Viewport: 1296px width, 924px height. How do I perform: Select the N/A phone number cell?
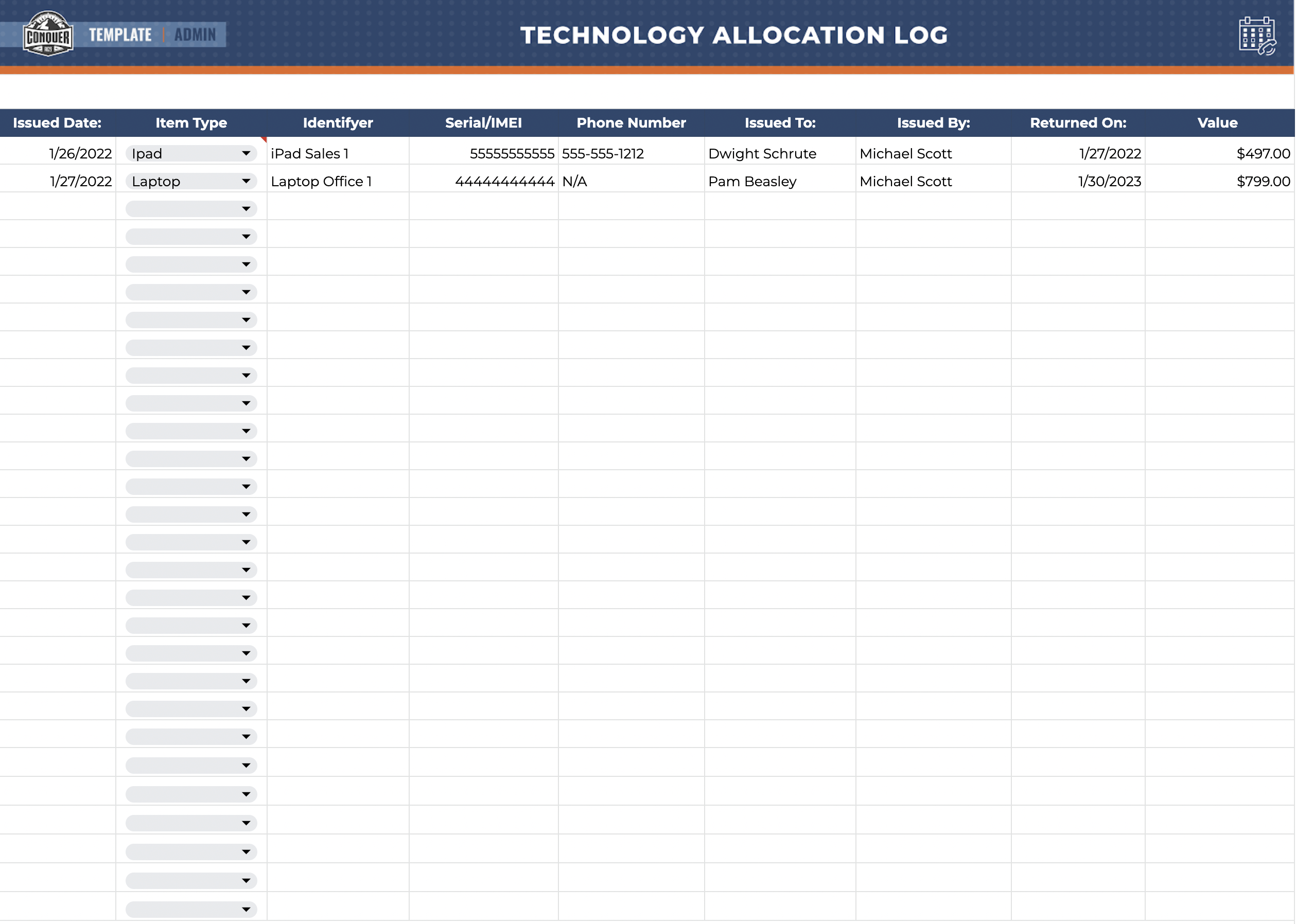(x=631, y=179)
